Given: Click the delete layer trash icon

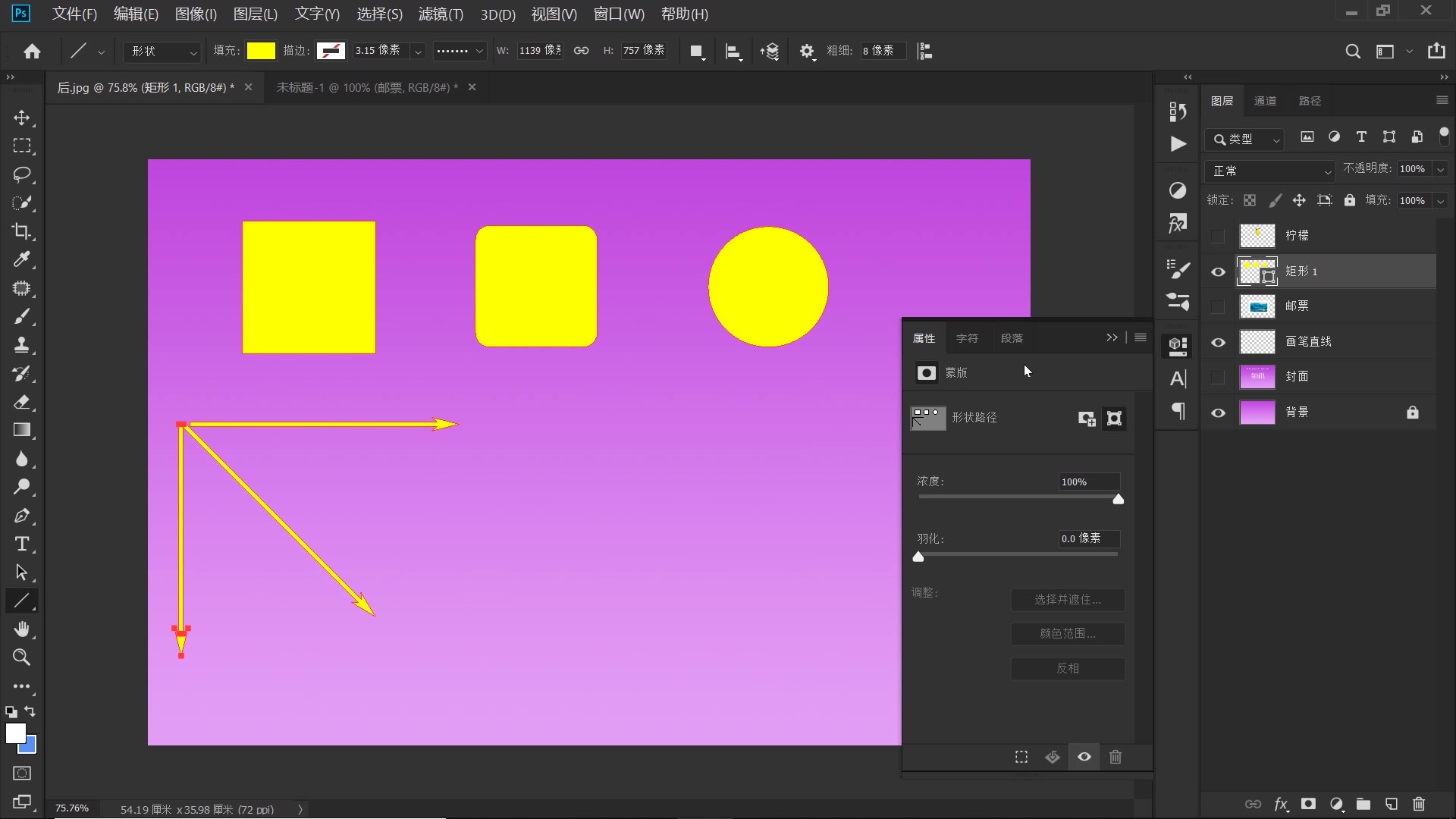Looking at the screenshot, I should tap(1419, 804).
